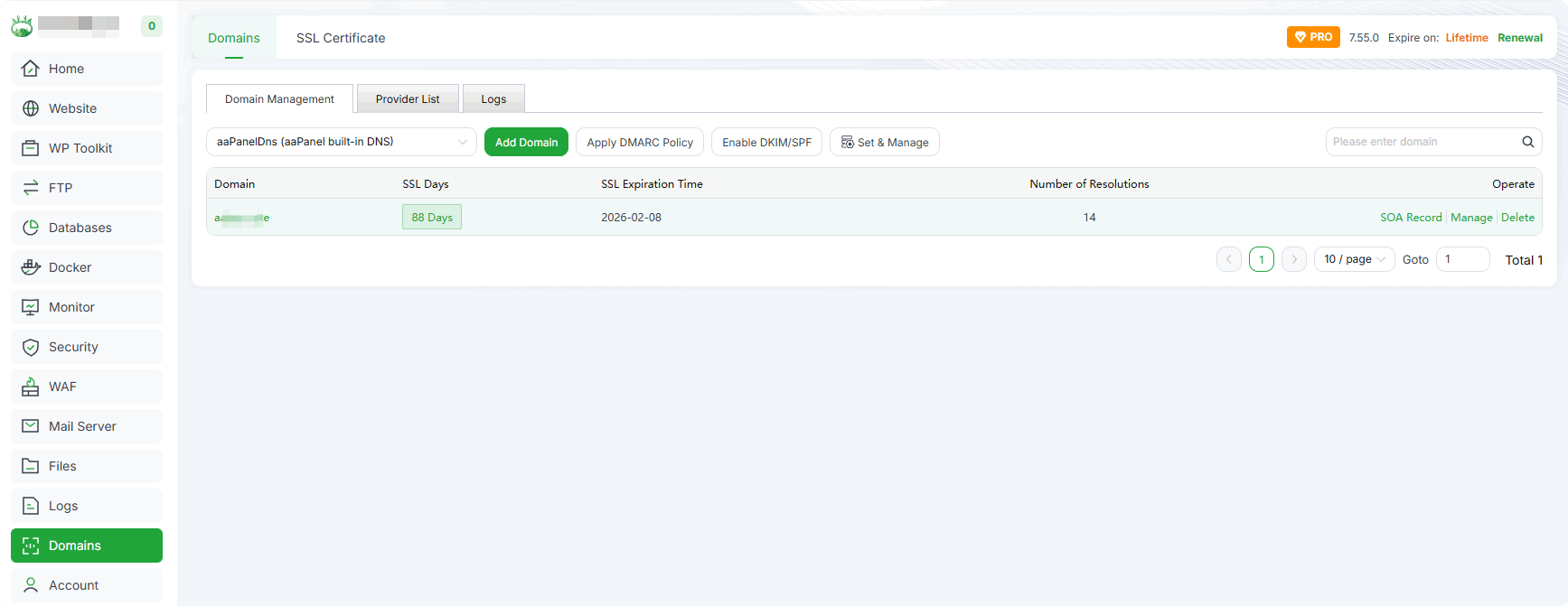Click the aaPanel logo icon
This screenshot has height=606, width=1568.
[22, 26]
